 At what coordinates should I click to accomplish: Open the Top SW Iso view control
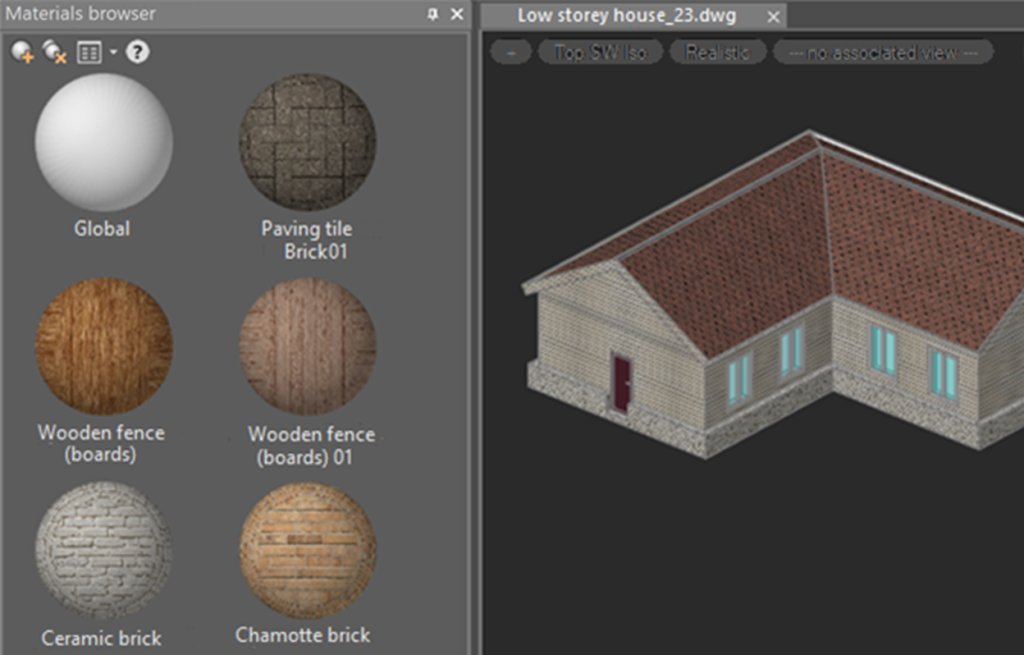click(x=601, y=51)
